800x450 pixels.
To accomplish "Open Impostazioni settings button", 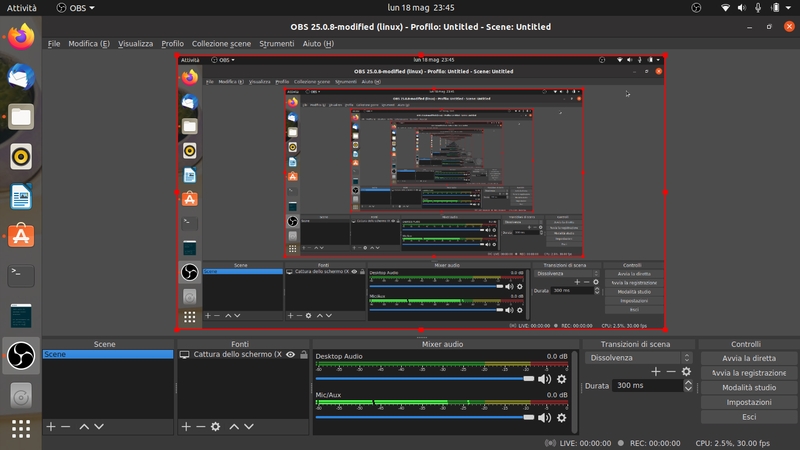I will click(x=749, y=403).
